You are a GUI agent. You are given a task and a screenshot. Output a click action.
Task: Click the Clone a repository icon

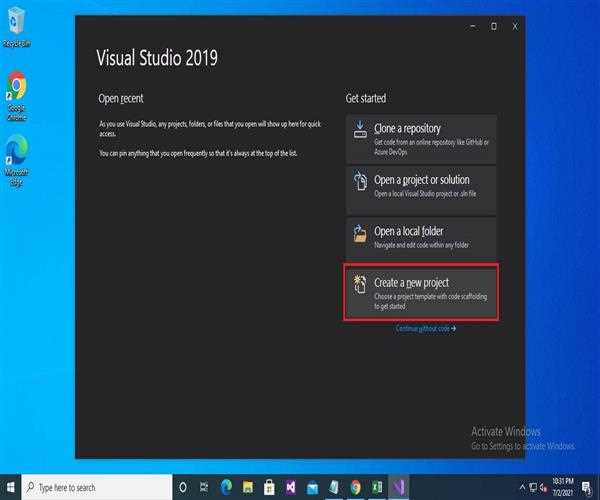pos(361,133)
